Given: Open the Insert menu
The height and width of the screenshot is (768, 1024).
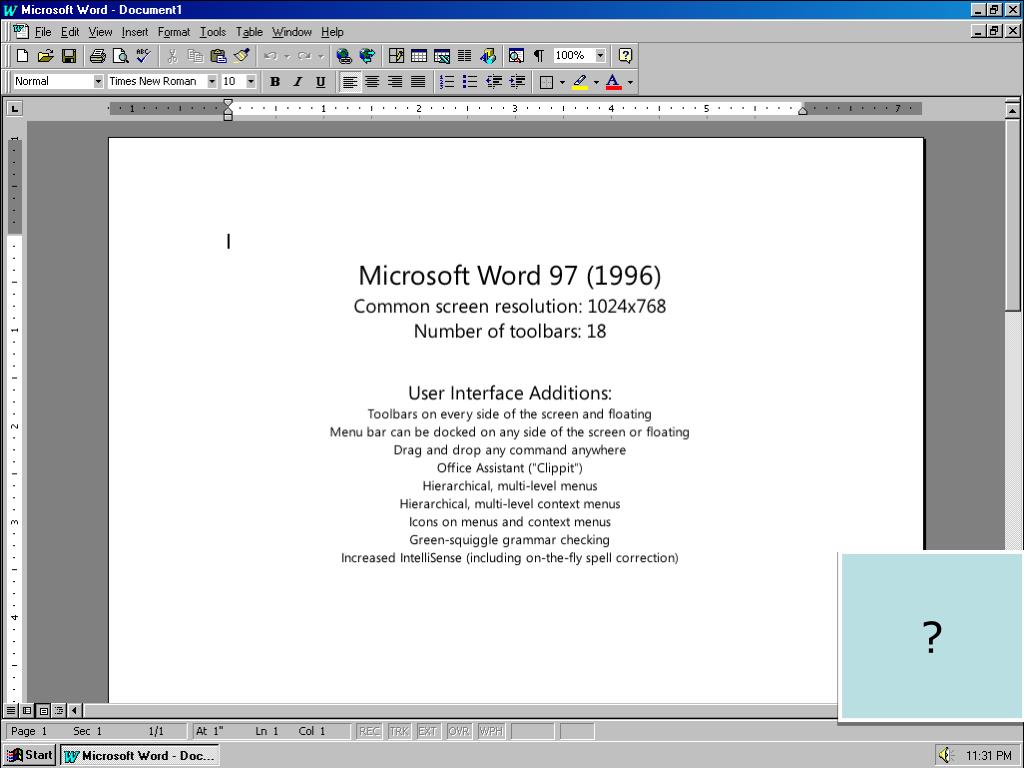Looking at the screenshot, I should coord(135,32).
